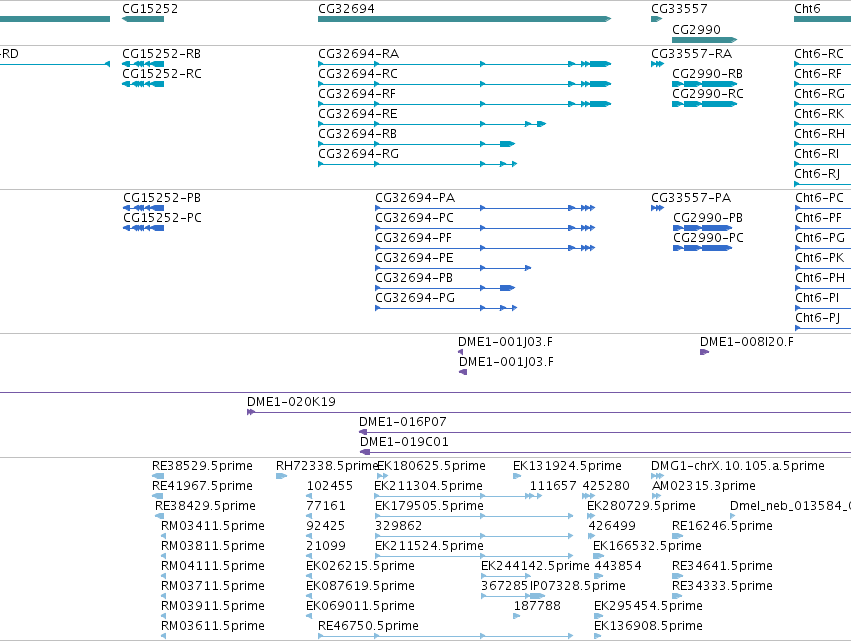The width and height of the screenshot is (851, 641).
Task: Select protein CG15252-PB
Action: [x=162, y=198]
